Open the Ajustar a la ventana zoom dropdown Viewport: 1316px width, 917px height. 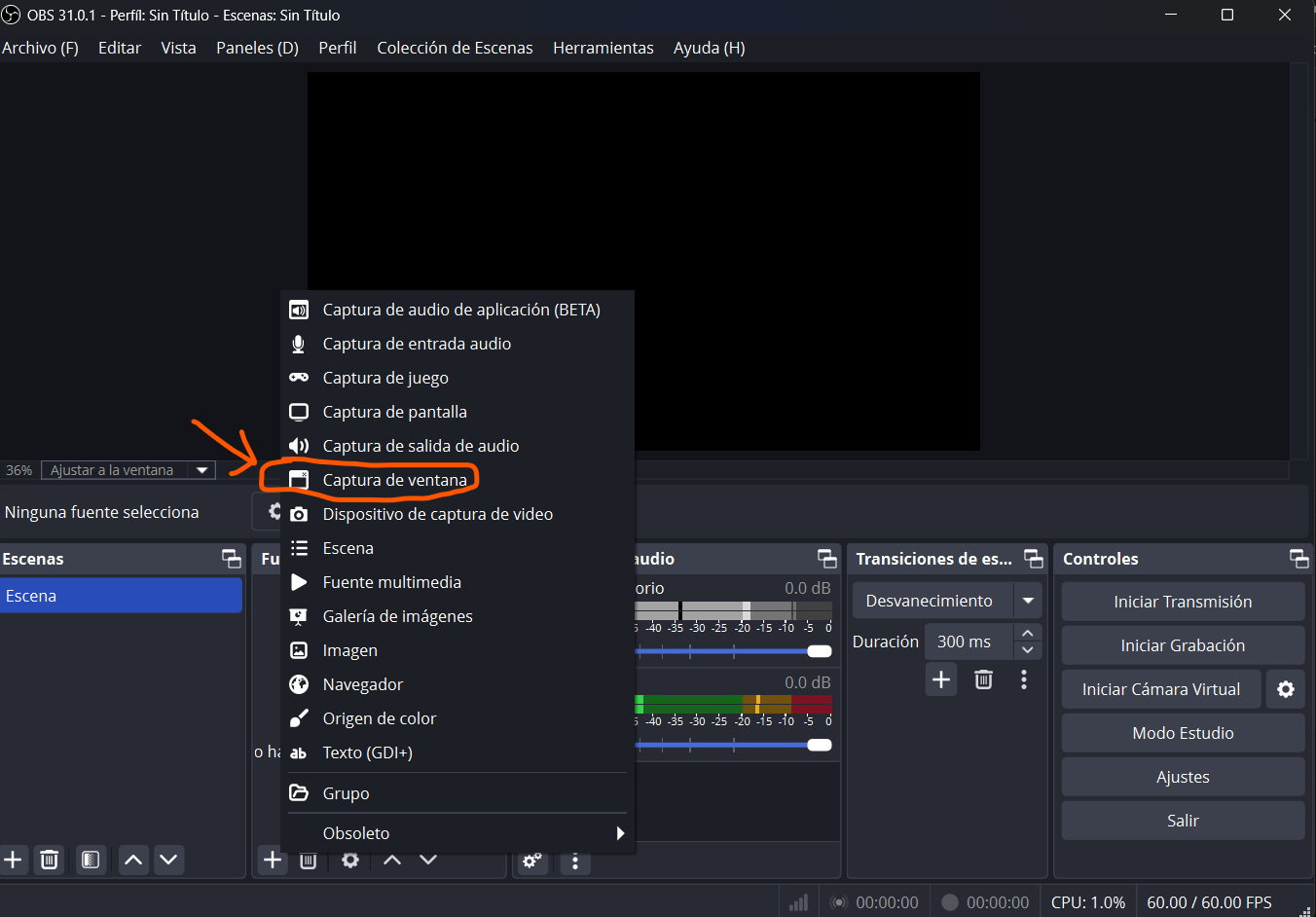point(202,470)
